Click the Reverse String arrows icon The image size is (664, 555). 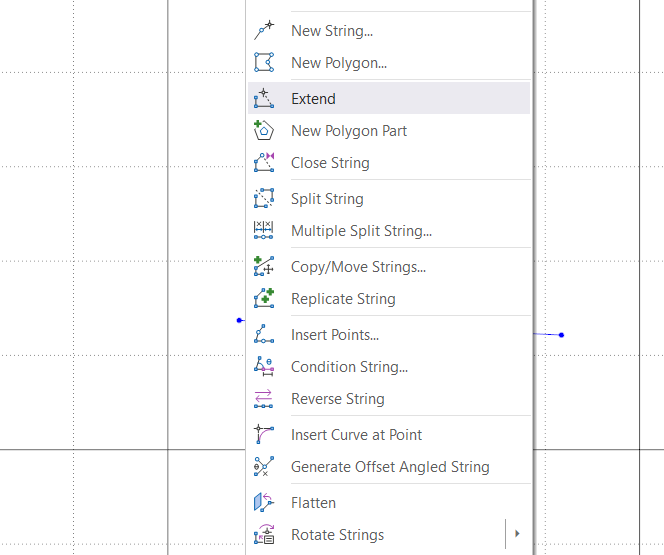[264, 399]
